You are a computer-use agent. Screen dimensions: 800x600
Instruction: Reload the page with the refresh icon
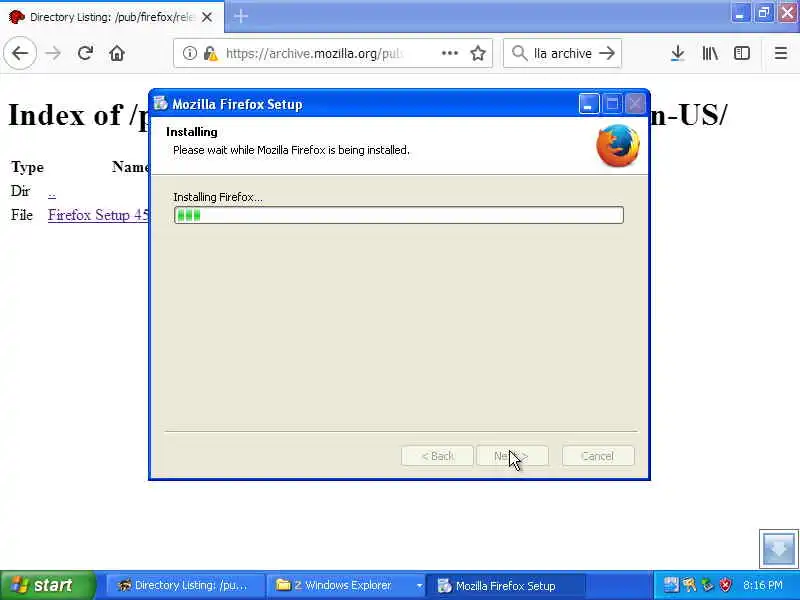(x=85, y=53)
